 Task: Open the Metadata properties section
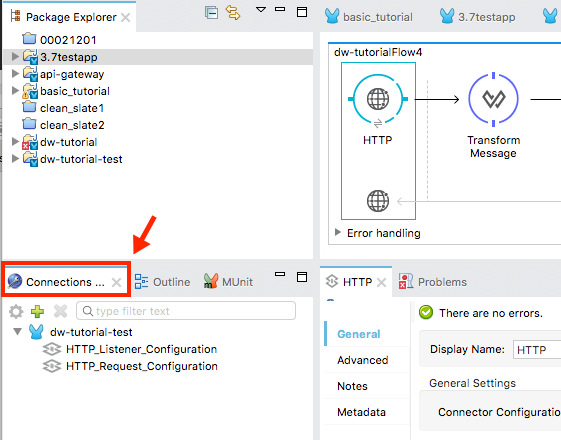(x=361, y=412)
